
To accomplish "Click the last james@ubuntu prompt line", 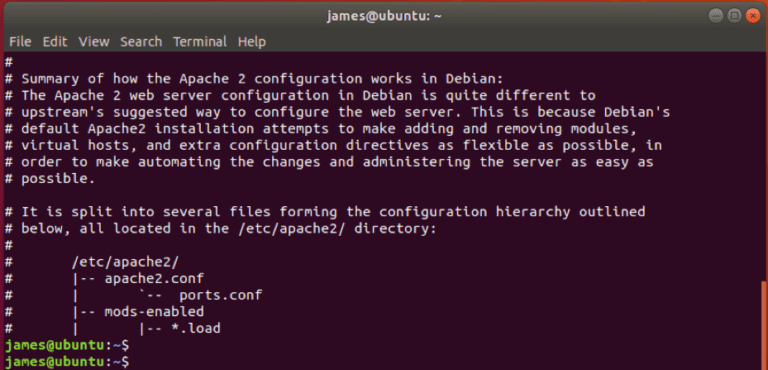I will tap(67, 362).
